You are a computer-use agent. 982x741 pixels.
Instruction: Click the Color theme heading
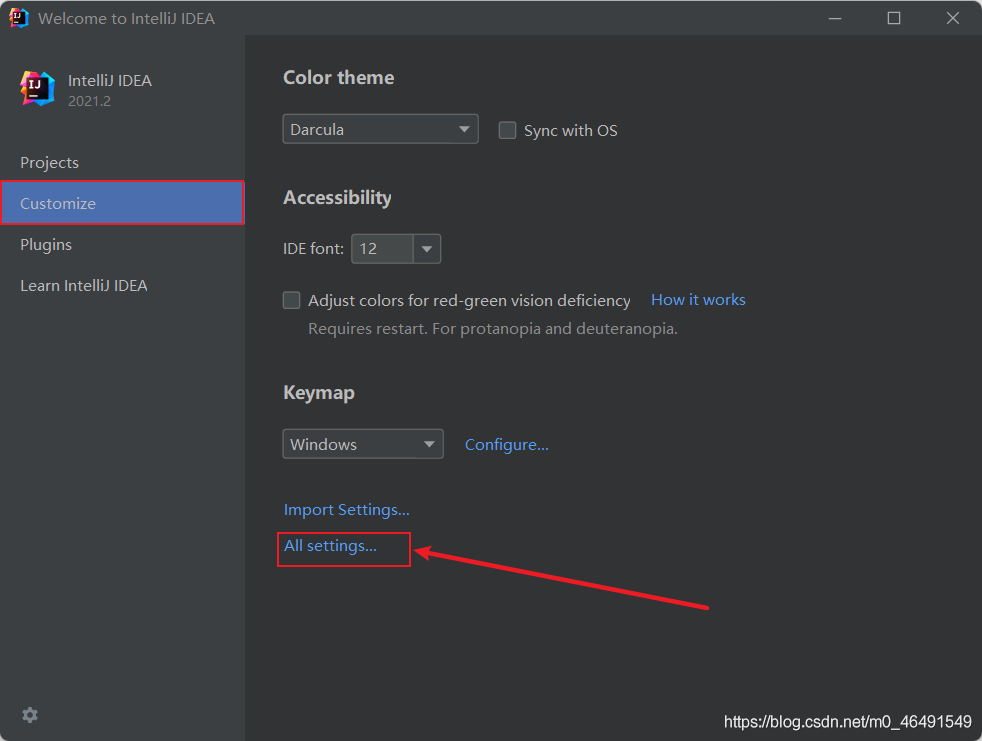(339, 78)
